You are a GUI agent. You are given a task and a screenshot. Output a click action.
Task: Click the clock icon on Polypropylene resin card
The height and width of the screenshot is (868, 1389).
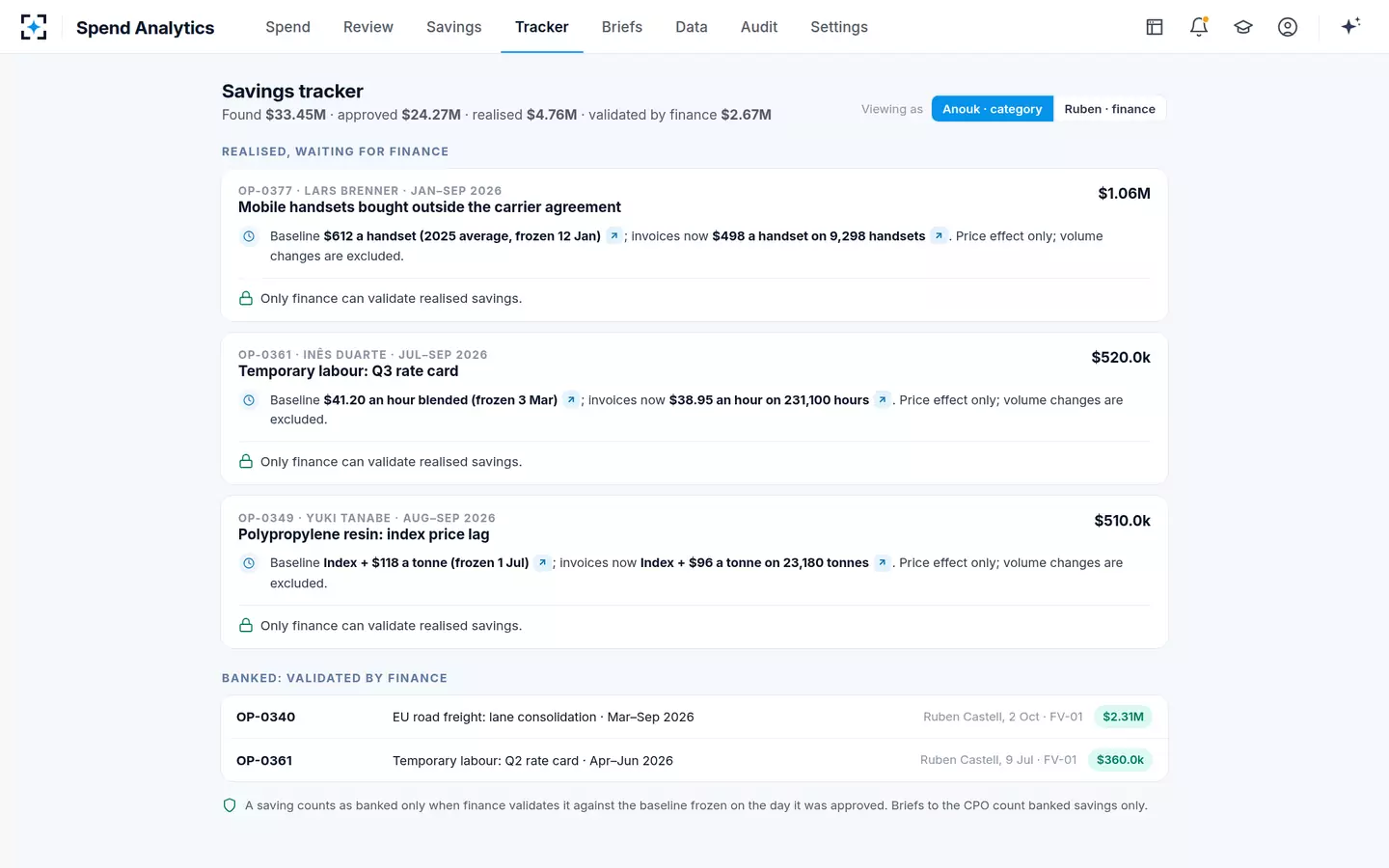249,563
